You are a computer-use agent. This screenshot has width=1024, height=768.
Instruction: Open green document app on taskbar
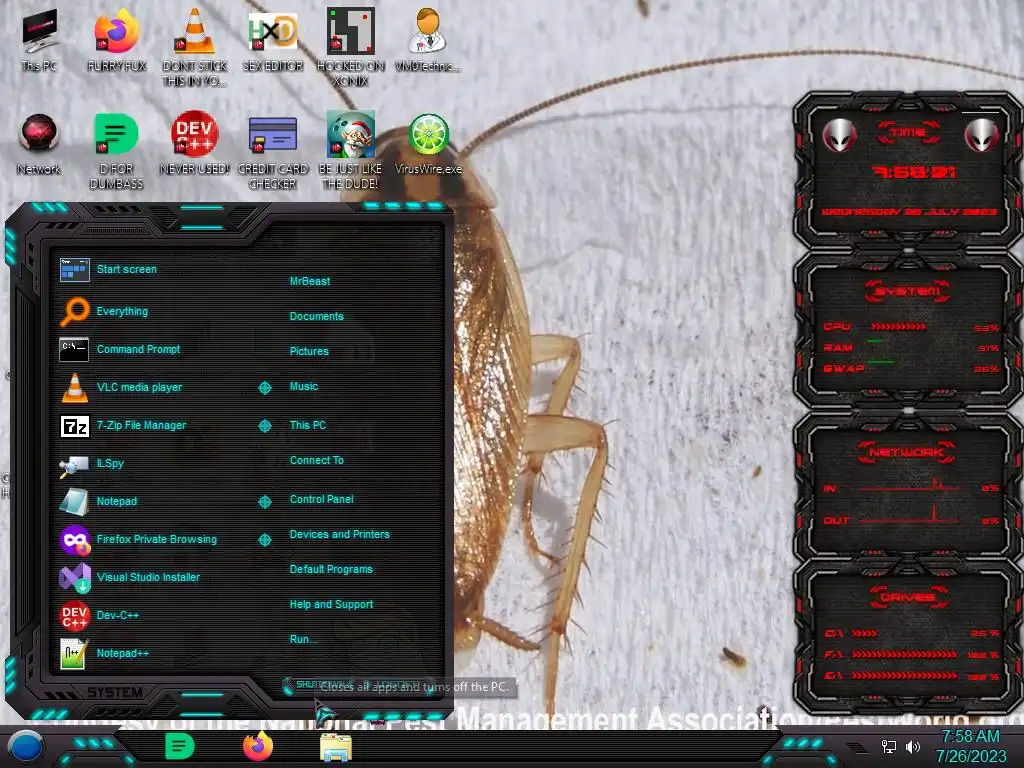coord(180,746)
